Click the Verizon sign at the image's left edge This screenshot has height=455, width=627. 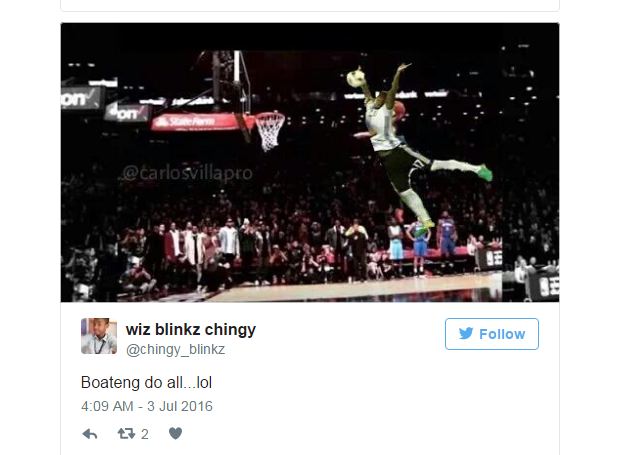coord(82,98)
